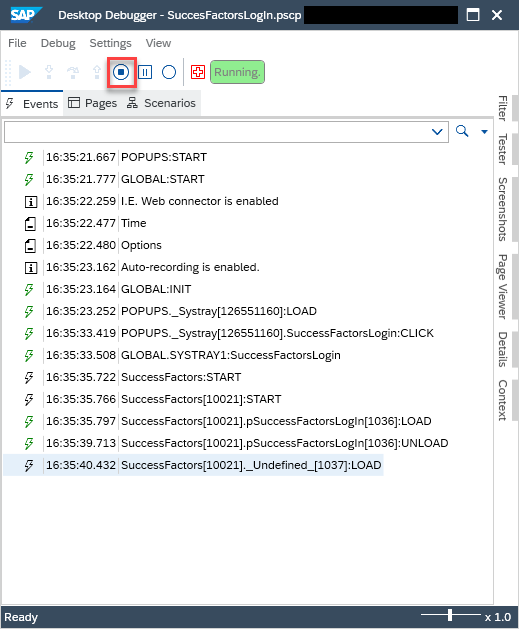Open the search options dropdown arrow

pyautogui.click(x=484, y=132)
